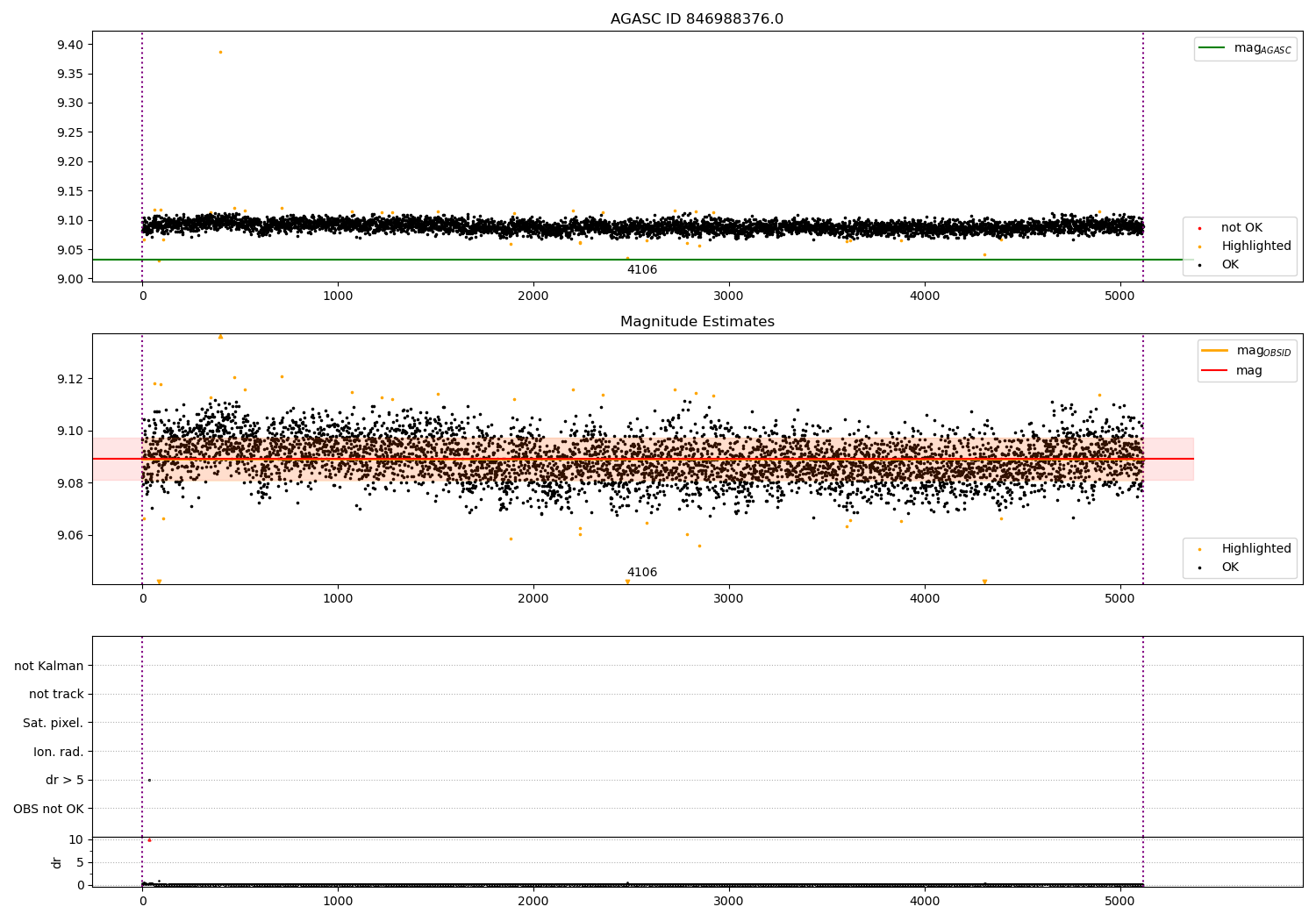
Task: Click the 4000 x-tick under the top plot
Action: point(925,296)
